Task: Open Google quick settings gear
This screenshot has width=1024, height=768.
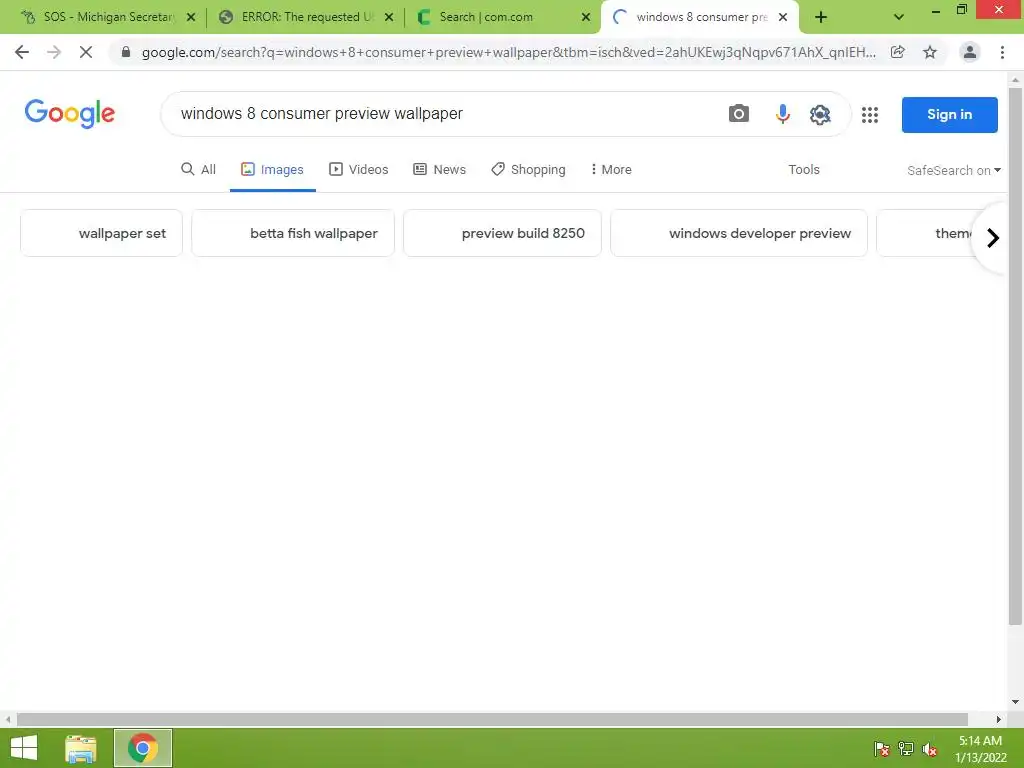Action: click(820, 114)
